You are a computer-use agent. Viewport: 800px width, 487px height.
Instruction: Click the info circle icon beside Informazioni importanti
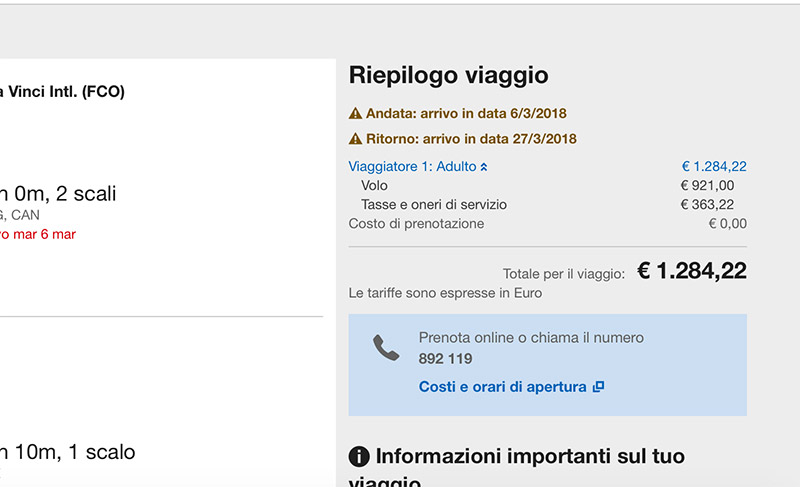[x=359, y=457]
